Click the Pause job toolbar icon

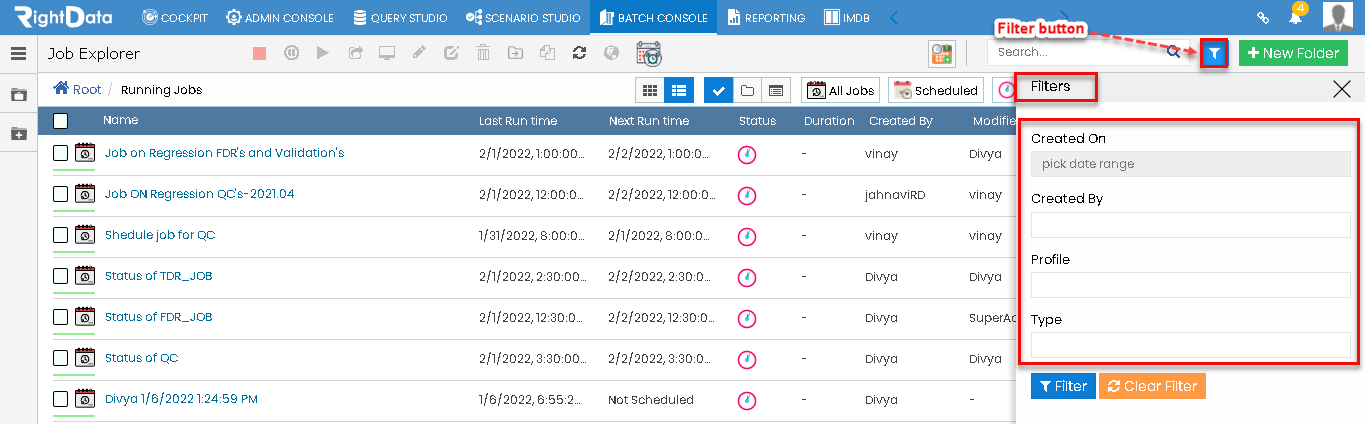pyautogui.click(x=291, y=54)
